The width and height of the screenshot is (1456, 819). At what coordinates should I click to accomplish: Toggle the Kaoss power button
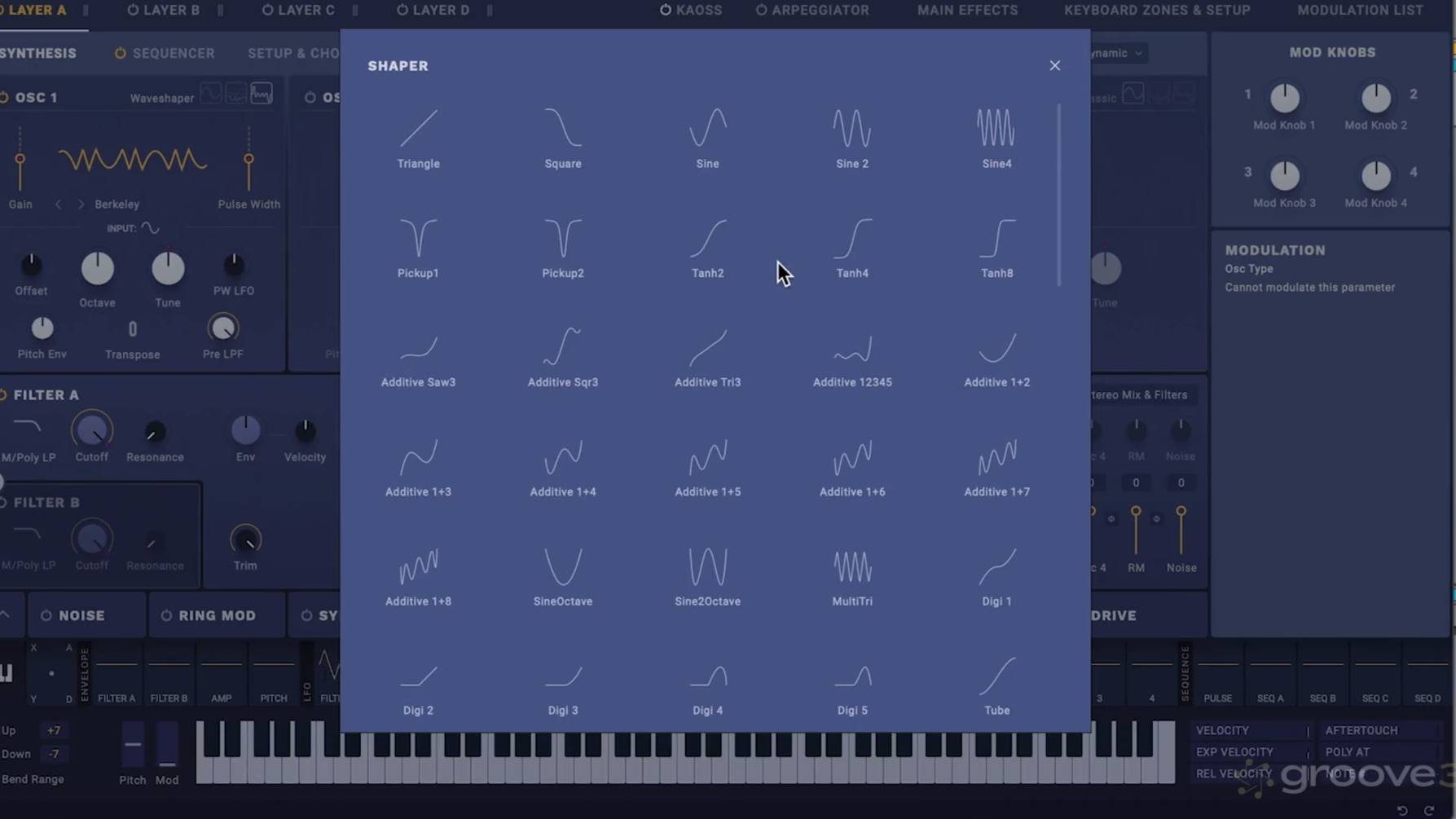[666, 10]
